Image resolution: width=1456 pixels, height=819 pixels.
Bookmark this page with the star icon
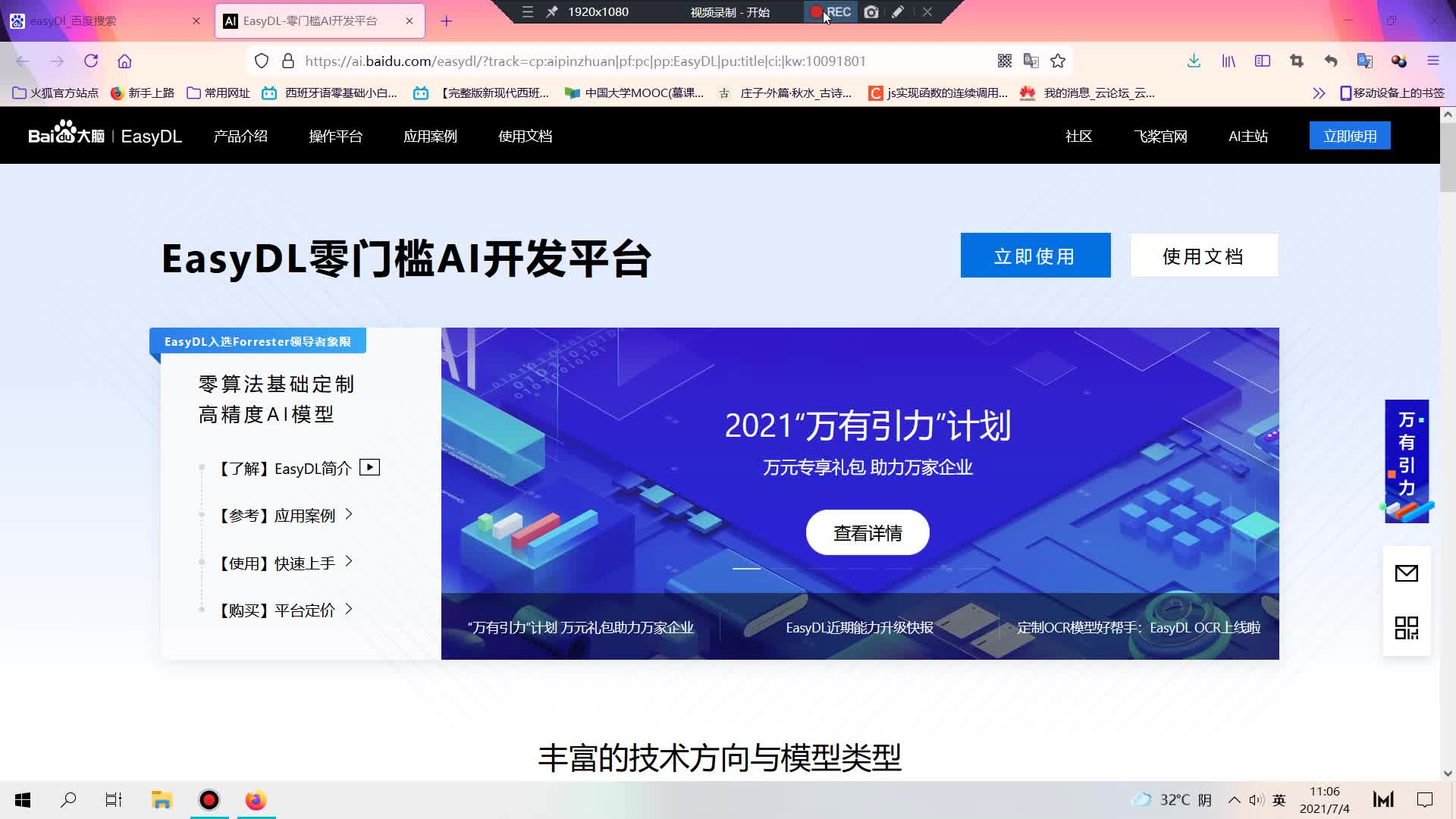[x=1058, y=61]
